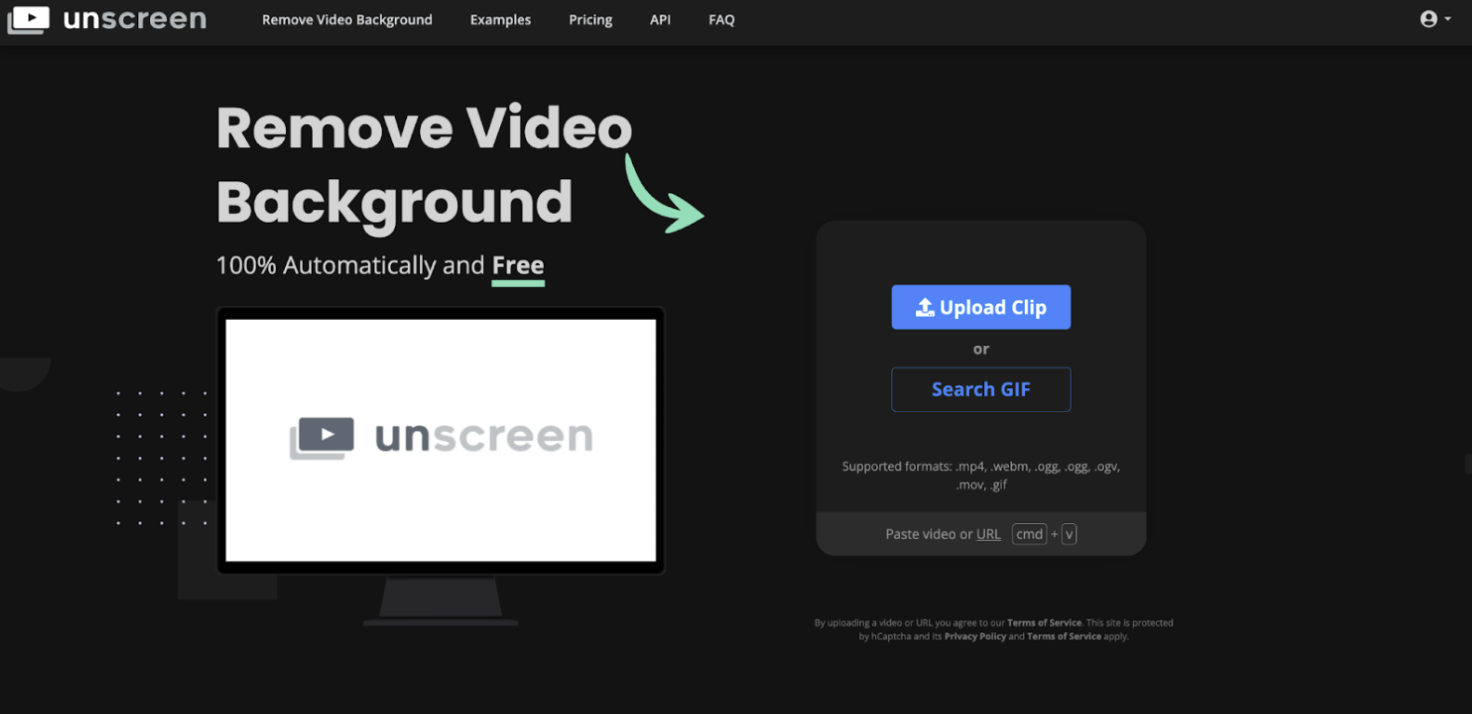The height and width of the screenshot is (714, 1472).
Task: Play the unscreen demo video preview
Action: click(441, 440)
